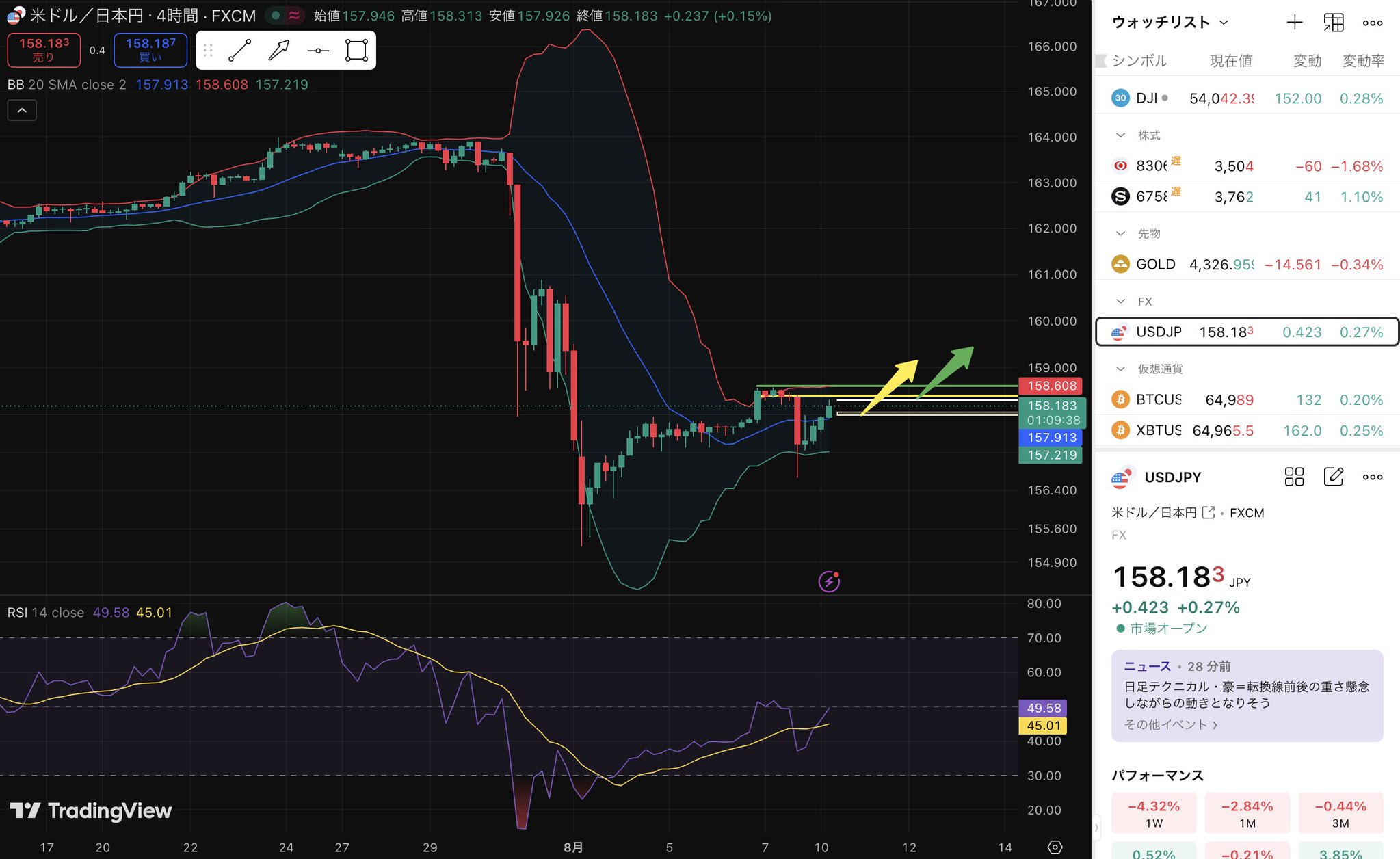This screenshot has height=859, width=1400.
Task: Click the 米ドル/日本円 symbol title
Action: [x=143, y=15]
